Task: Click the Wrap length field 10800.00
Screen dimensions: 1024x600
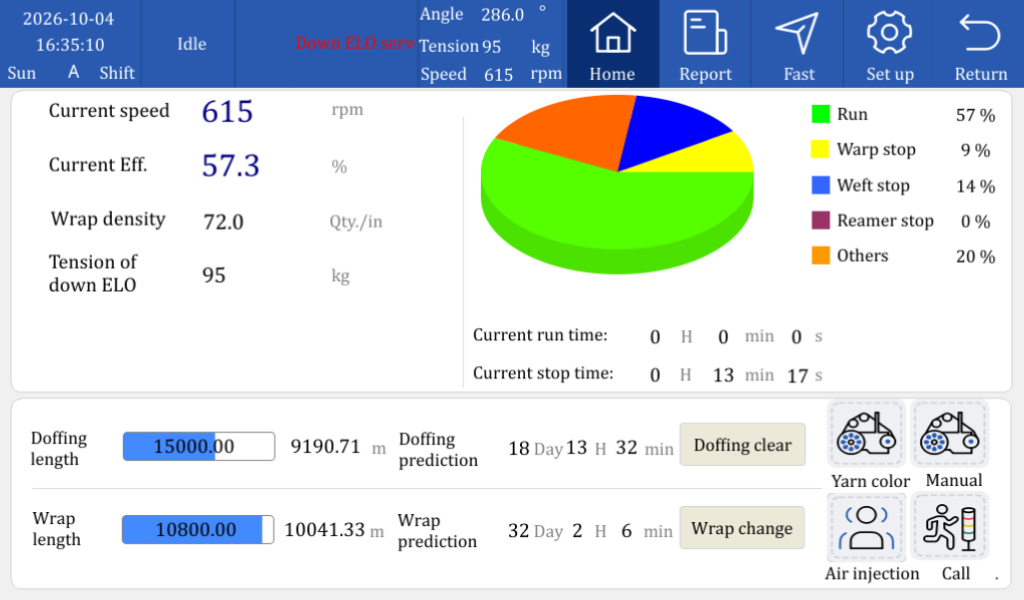Action: click(x=198, y=529)
